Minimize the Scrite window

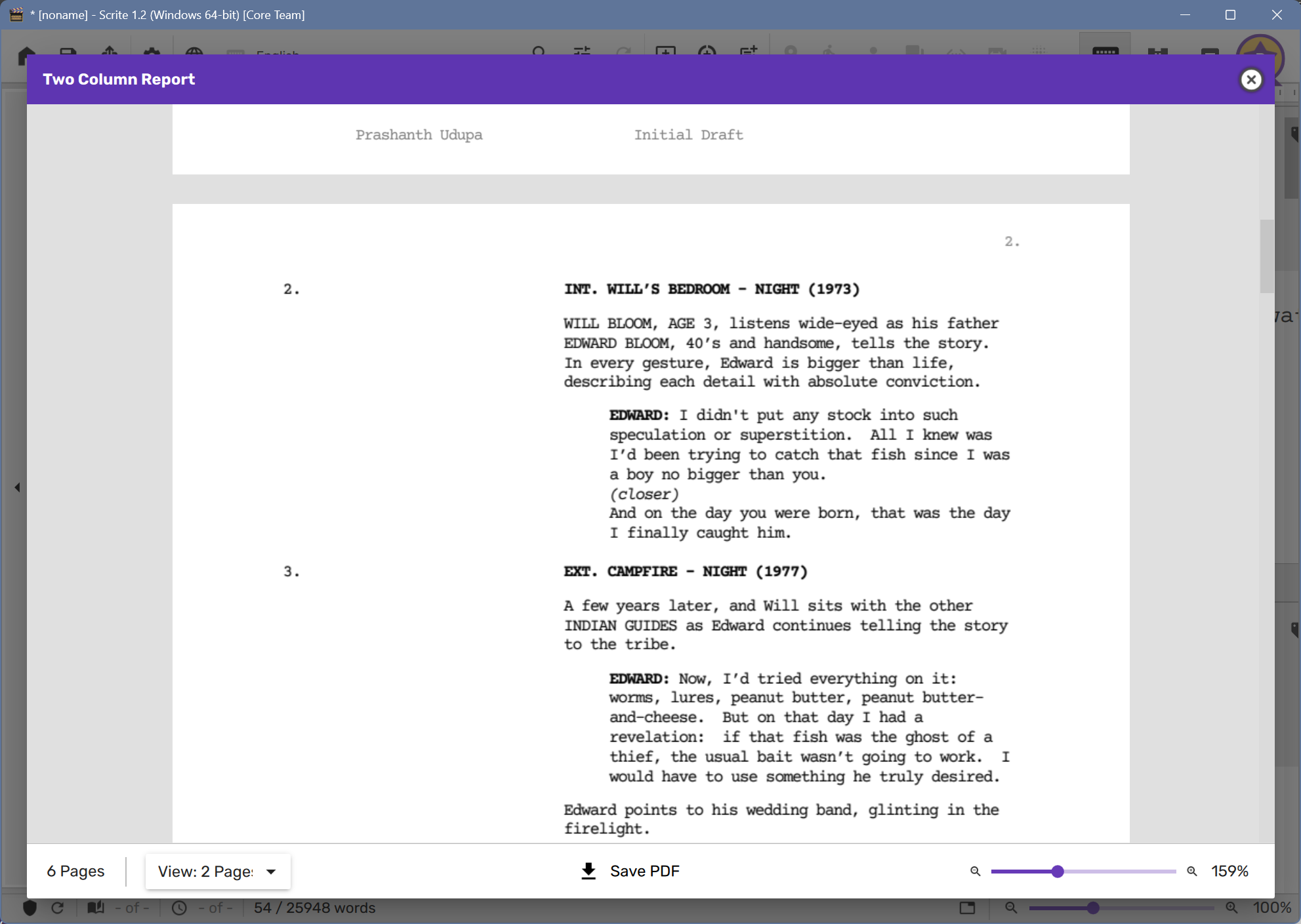1185,14
